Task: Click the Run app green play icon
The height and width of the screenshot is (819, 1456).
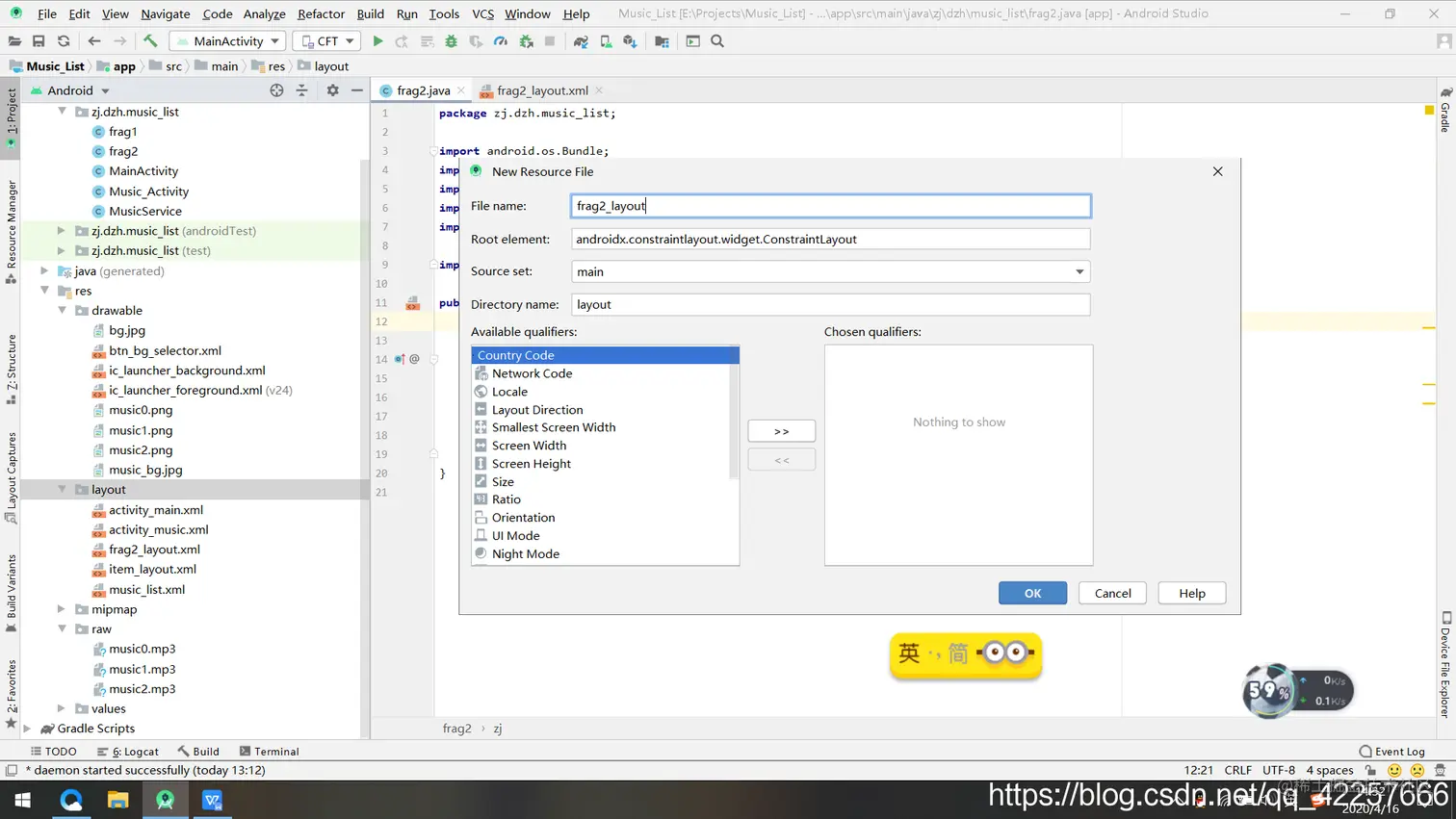Action: [377, 41]
